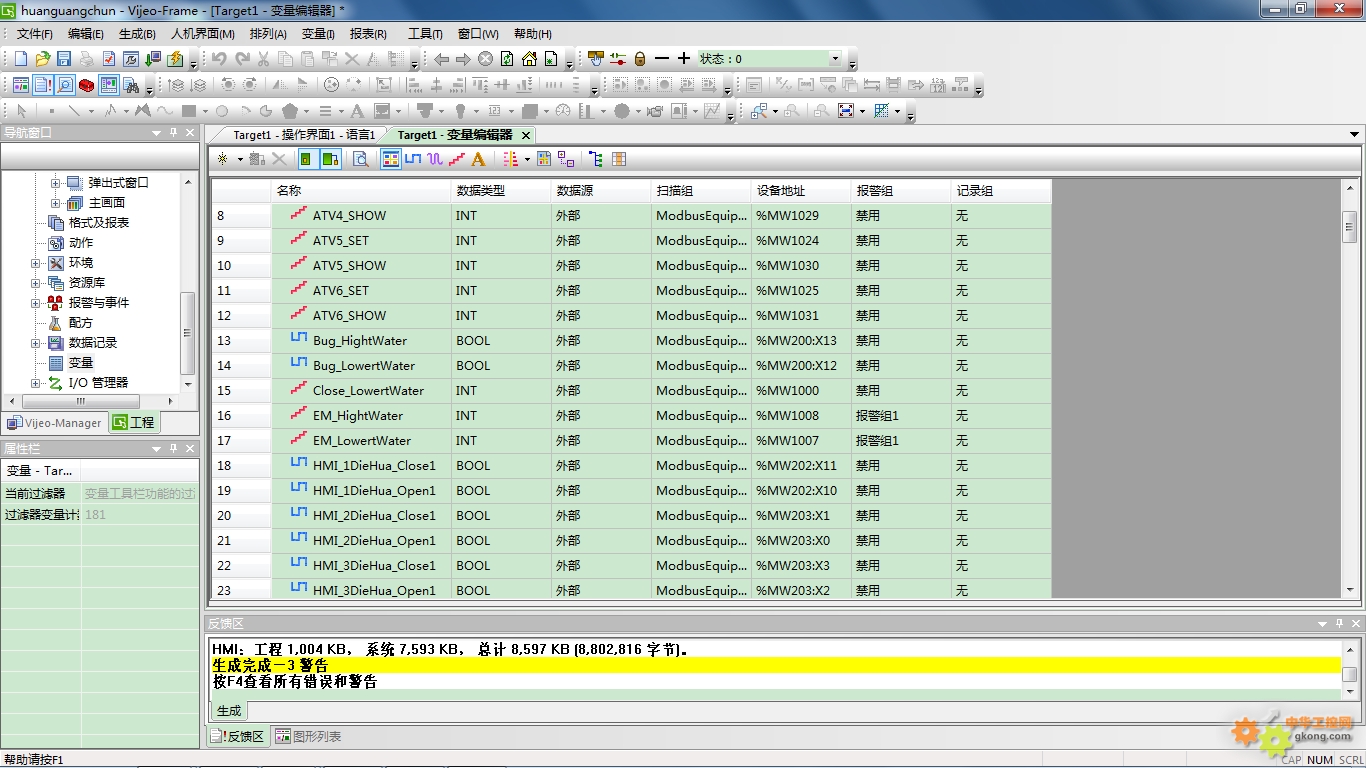
Task: Click 报警组1 cell in EM_LowertWater row
Action: [x=901, y=441]
